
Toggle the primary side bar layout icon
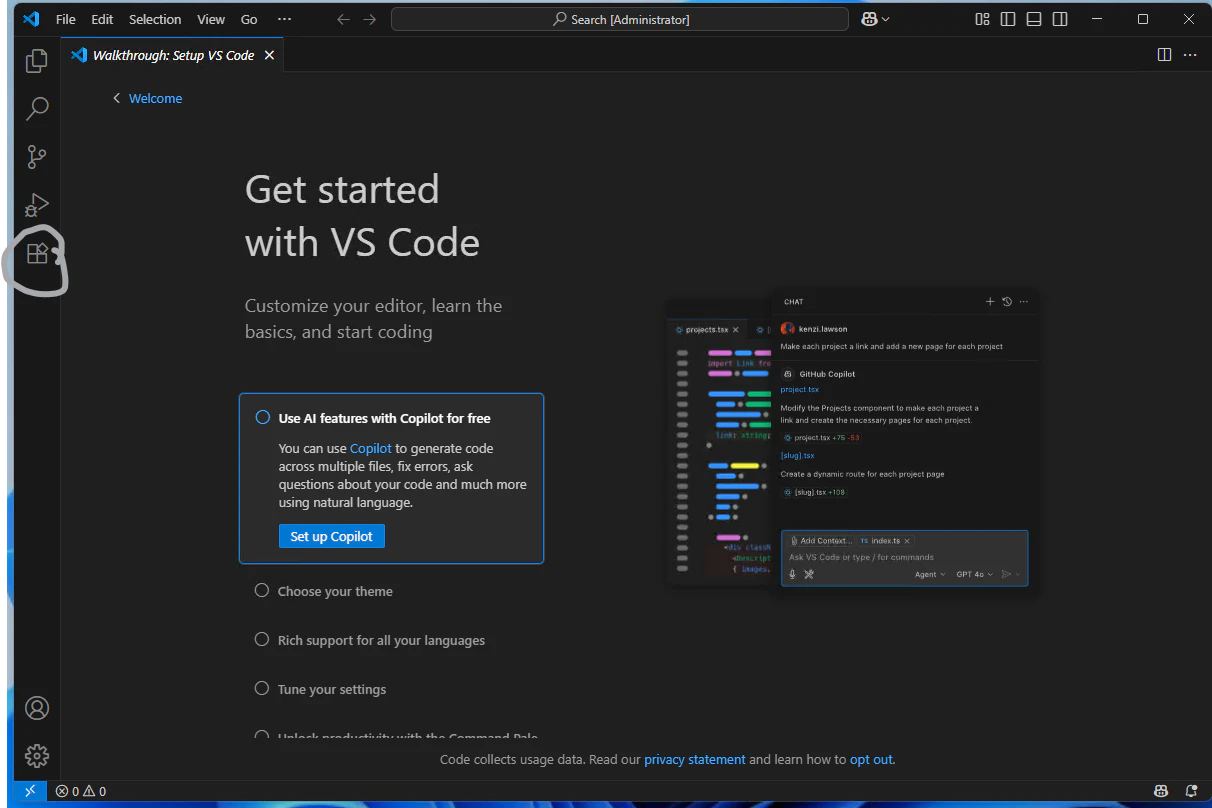coord(1008,19)
